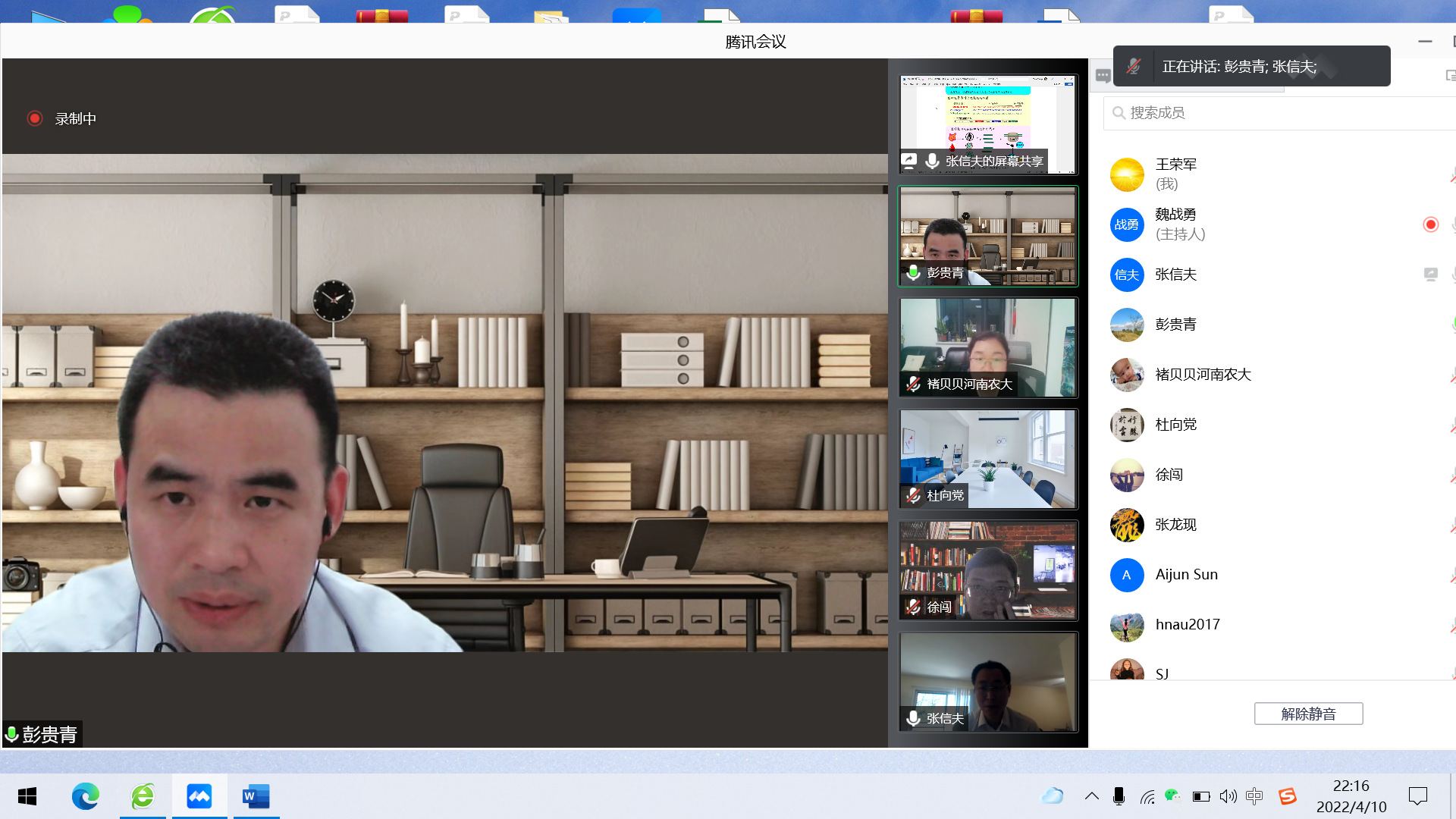
Task: Select hnau2017 in the member list
Action: [x=1187, y=625]
